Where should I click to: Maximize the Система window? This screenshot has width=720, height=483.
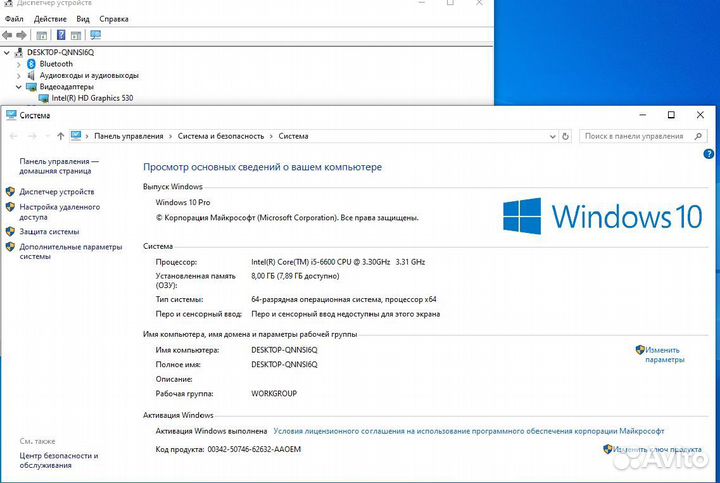click(671, 115)
